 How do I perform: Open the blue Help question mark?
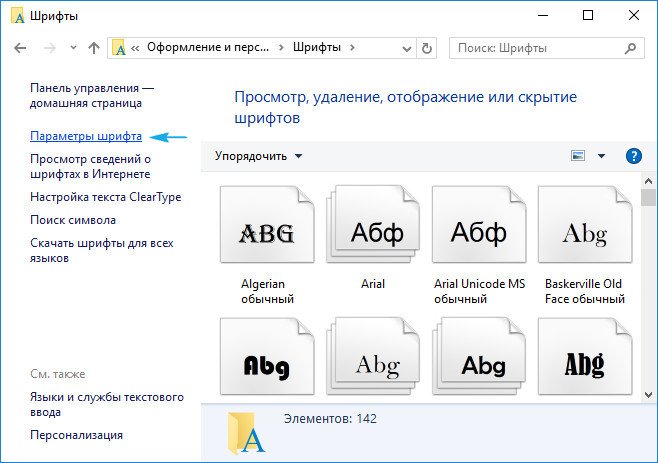tap(634, 156)
